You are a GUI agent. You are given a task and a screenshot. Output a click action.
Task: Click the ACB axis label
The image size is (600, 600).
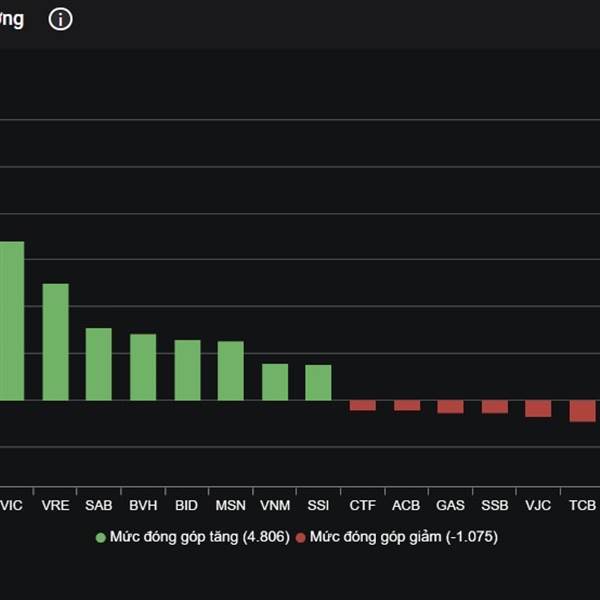point(406,506)
